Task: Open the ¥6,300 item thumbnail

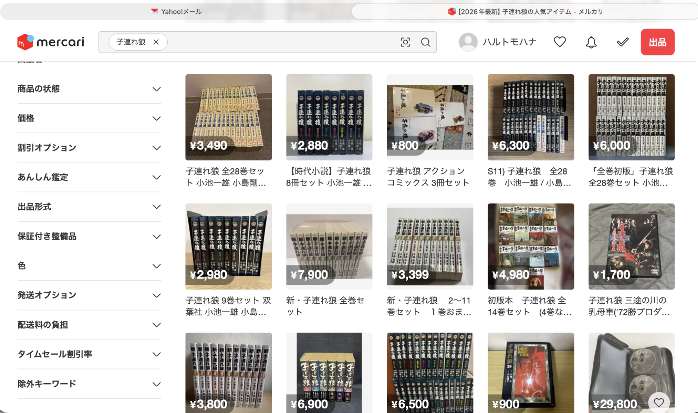Action: point(531,117)
